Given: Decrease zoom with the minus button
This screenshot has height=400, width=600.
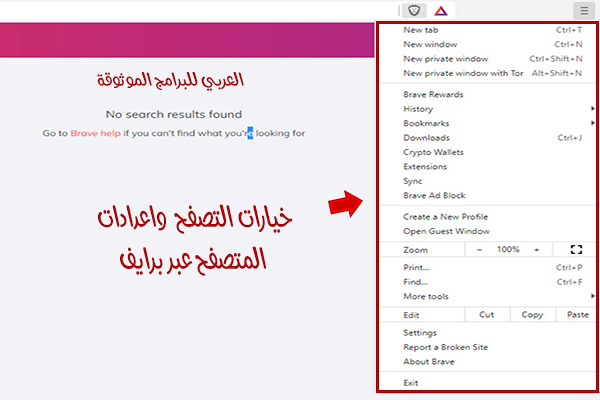Looking at the screenshot, I should pos(479,250).
